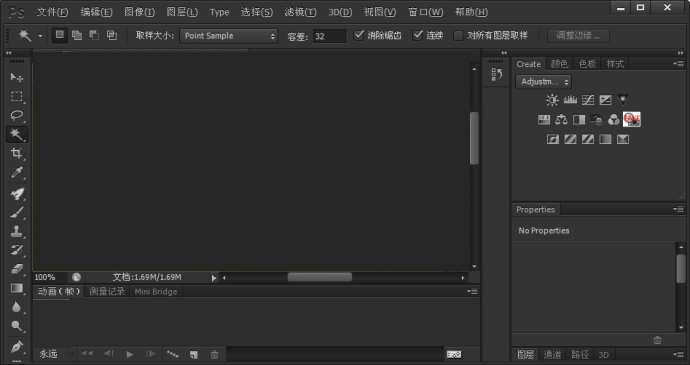
Task: Switch to the 测量记录 tab
Action: pos(107,291)
